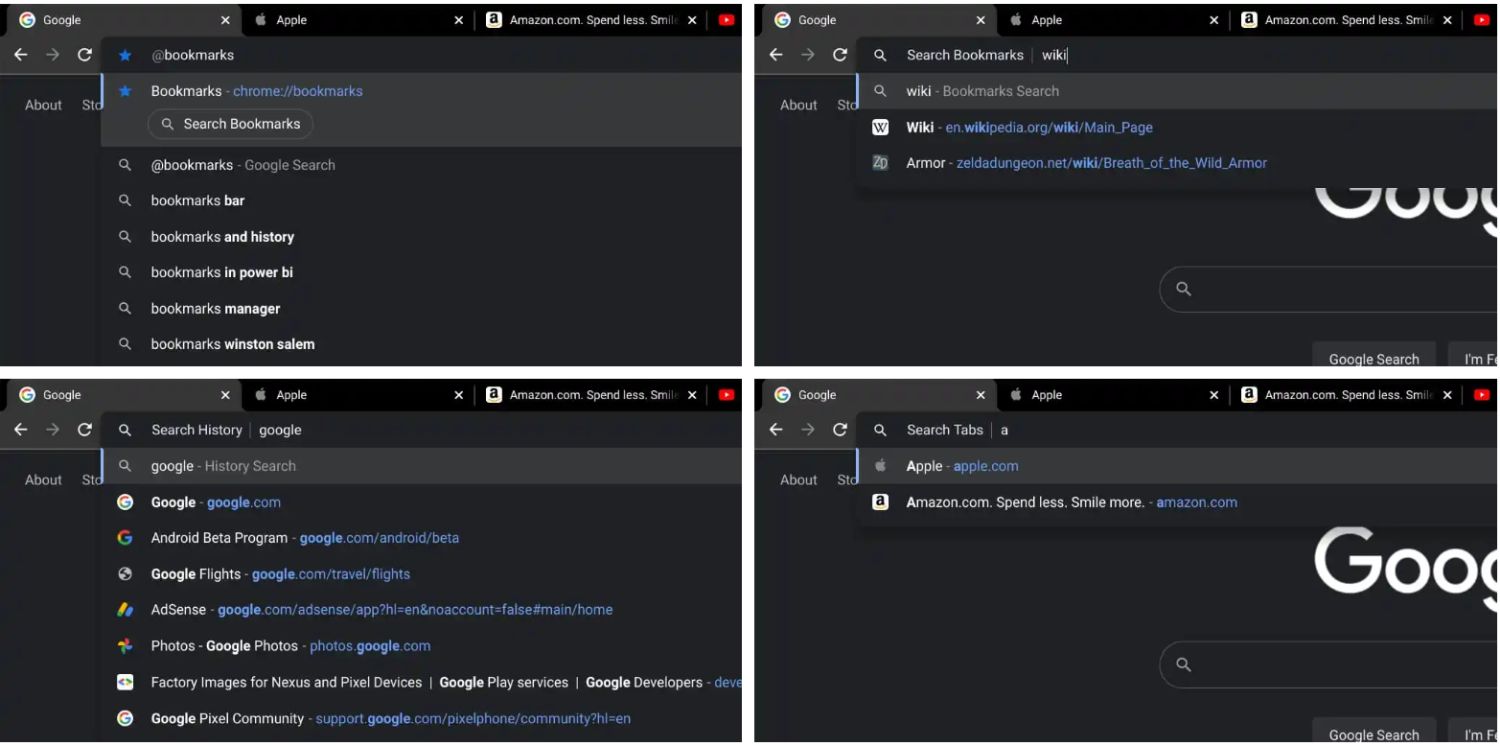This screenshot has width=1500, height=746.
Task: Click the Wikipedia favicon beside the Wiki suggestion
Action: (880, 127)
